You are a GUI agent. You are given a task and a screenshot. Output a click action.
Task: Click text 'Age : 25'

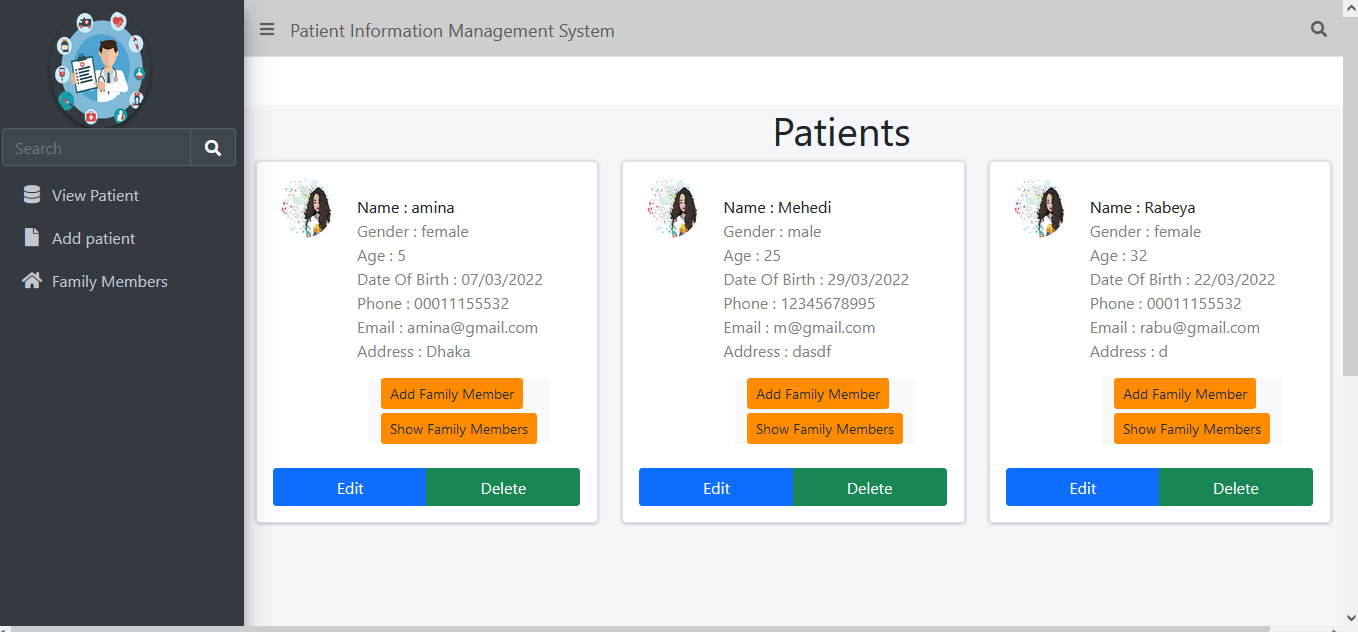(752, 256)
